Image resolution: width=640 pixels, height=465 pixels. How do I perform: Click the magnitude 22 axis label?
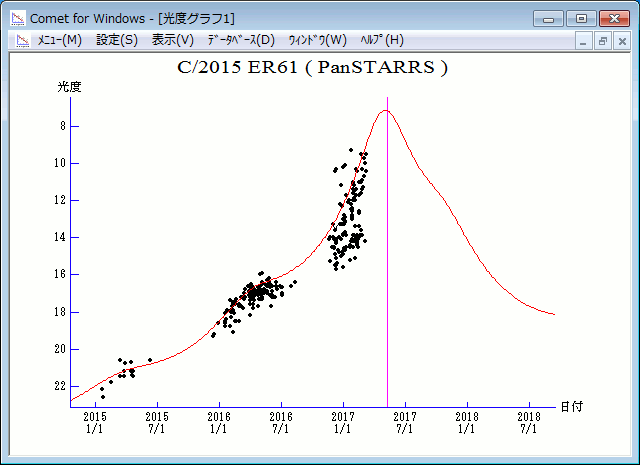pos(60,386)
